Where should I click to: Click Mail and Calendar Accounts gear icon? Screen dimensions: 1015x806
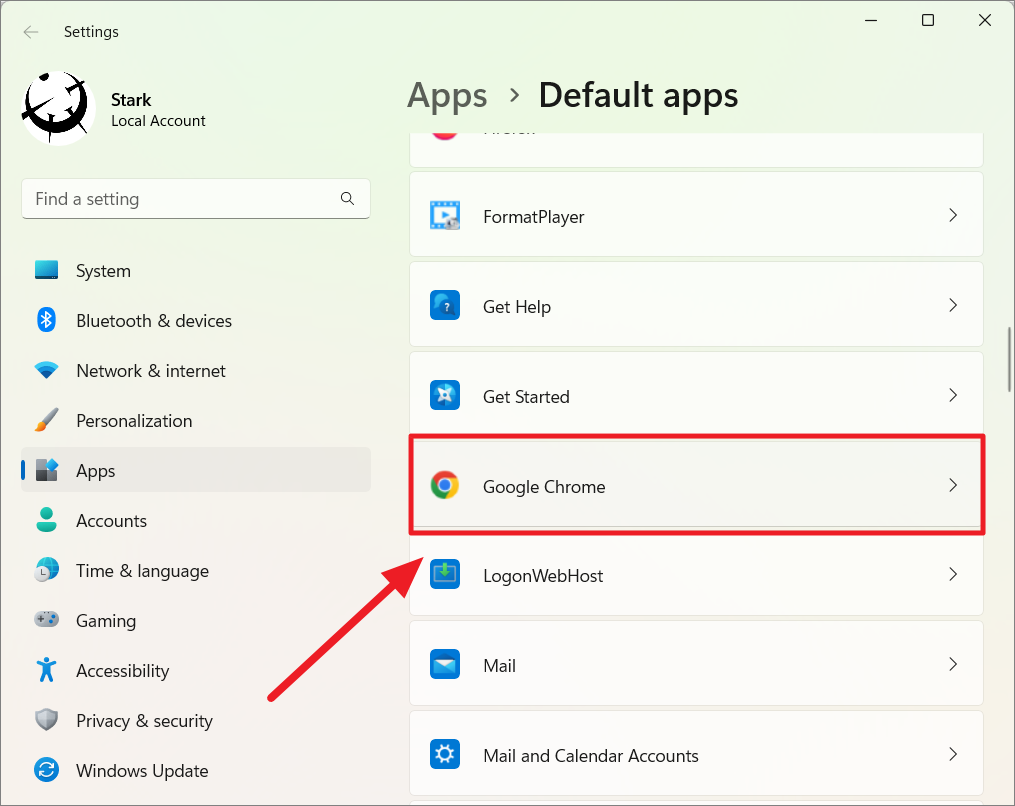pyautogui.click(x=445, y=754)
